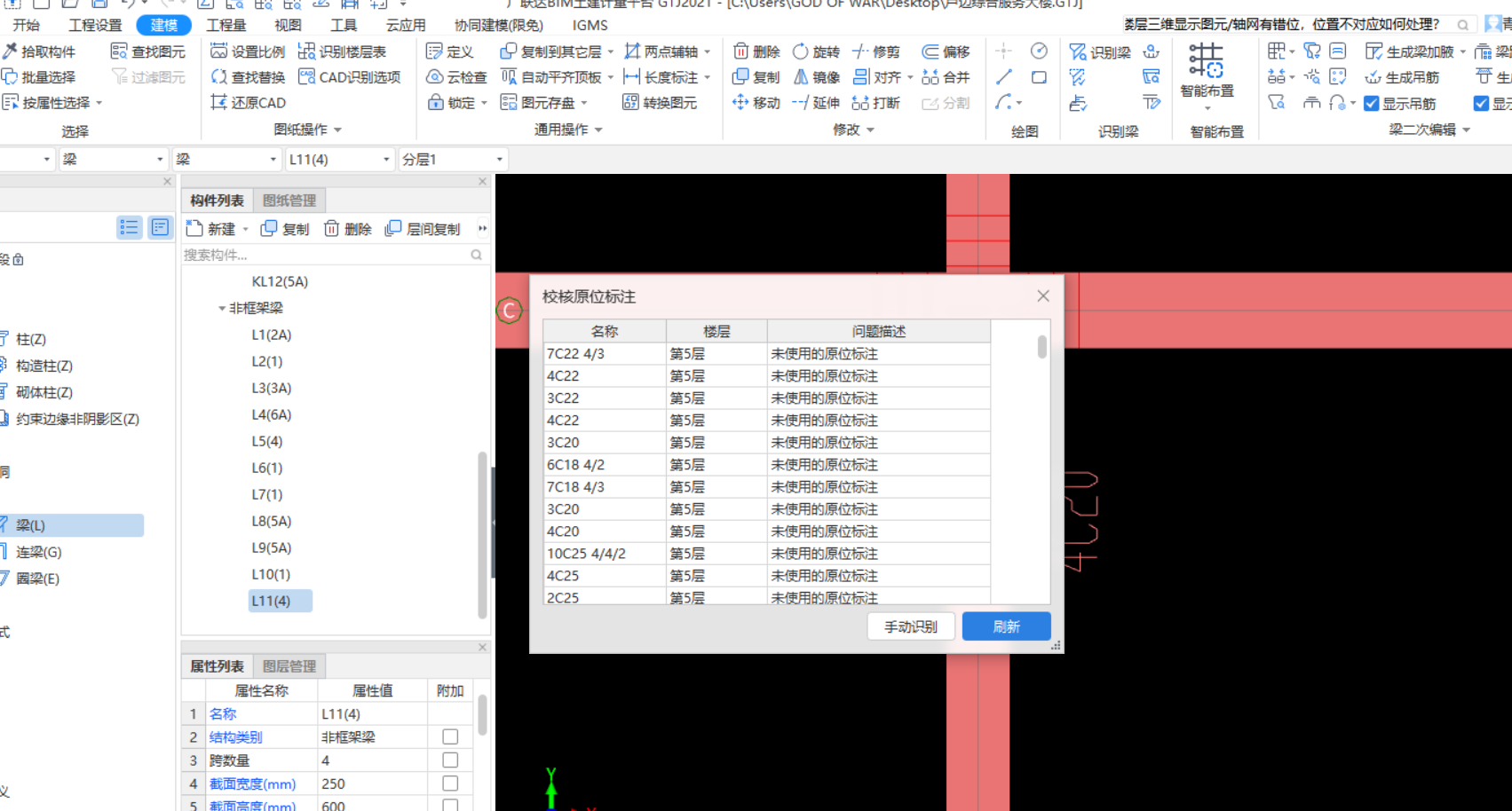Expand 按属性选择 dropdown arrow

[99, 103]
